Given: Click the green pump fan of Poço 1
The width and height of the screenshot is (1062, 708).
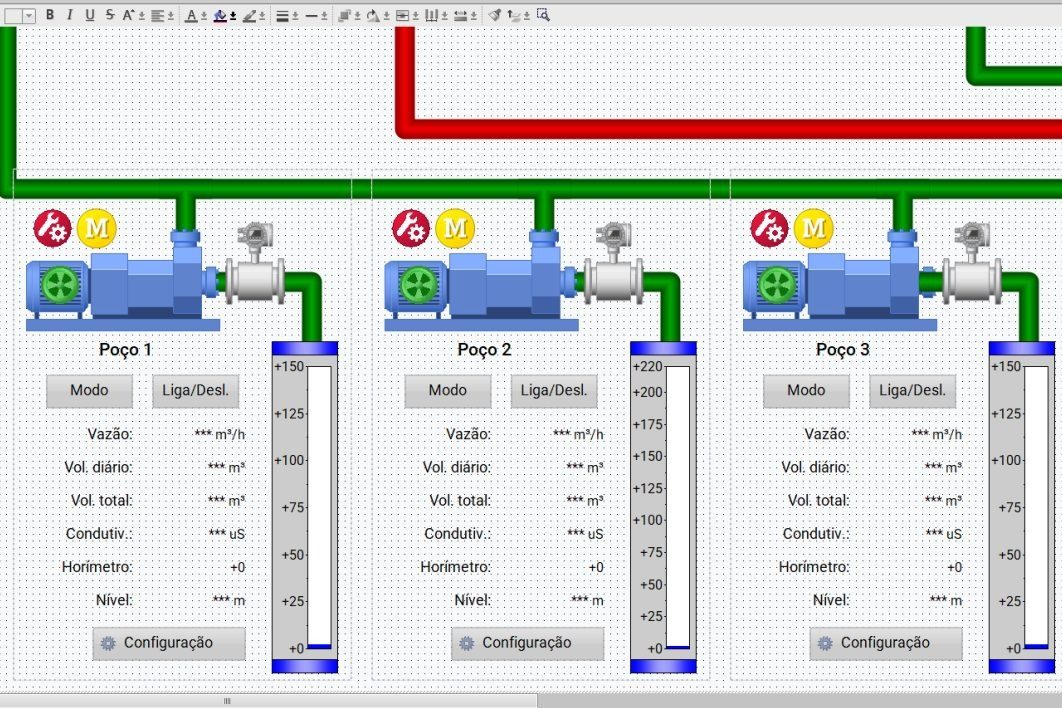Looking at the screenshot, I should pos(60,285).
